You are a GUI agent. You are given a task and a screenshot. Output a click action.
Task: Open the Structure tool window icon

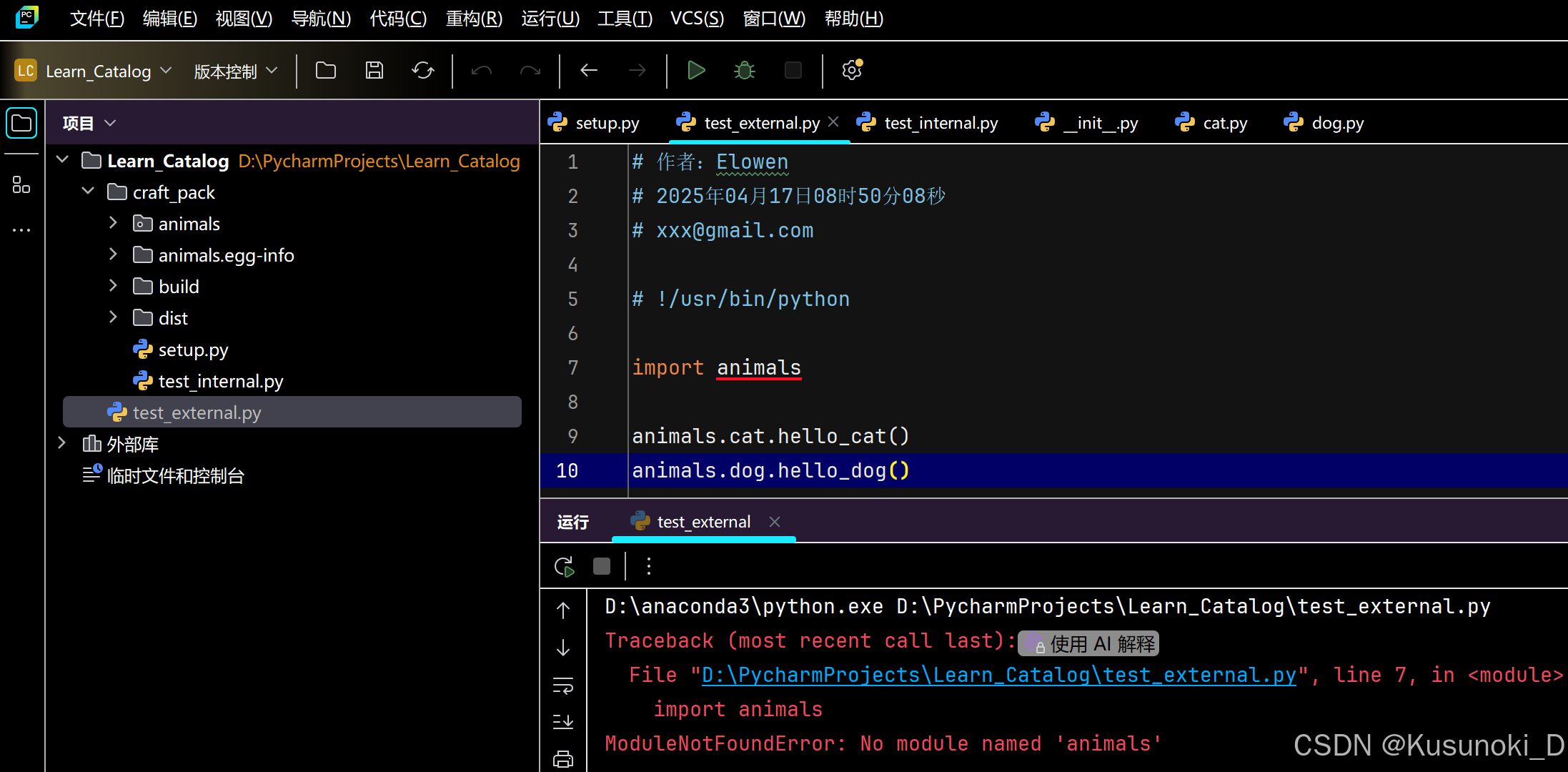pos(21,185)
